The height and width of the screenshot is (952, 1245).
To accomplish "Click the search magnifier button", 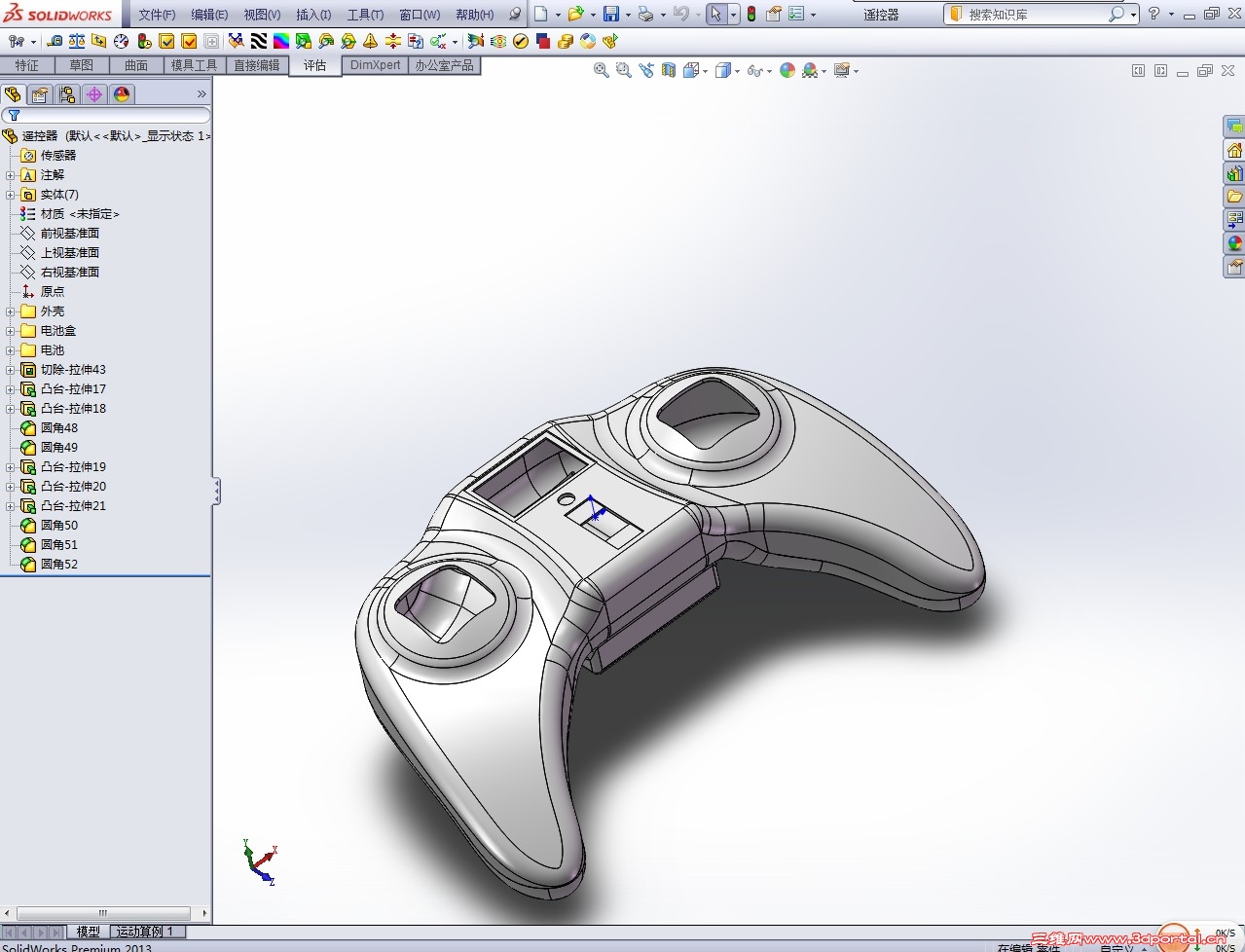I will point(1117,15).
